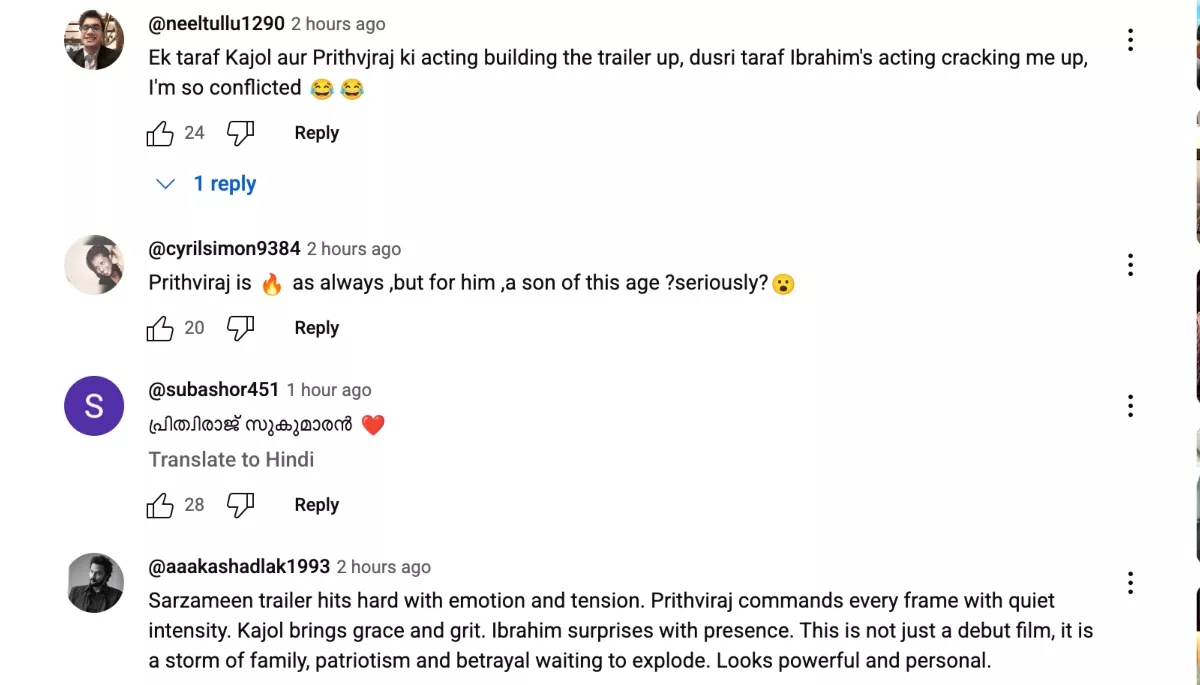The height and width of the screenshot is (685, 1200).
Task: Reply to @subashor451's comment
Action: (316, 505)
